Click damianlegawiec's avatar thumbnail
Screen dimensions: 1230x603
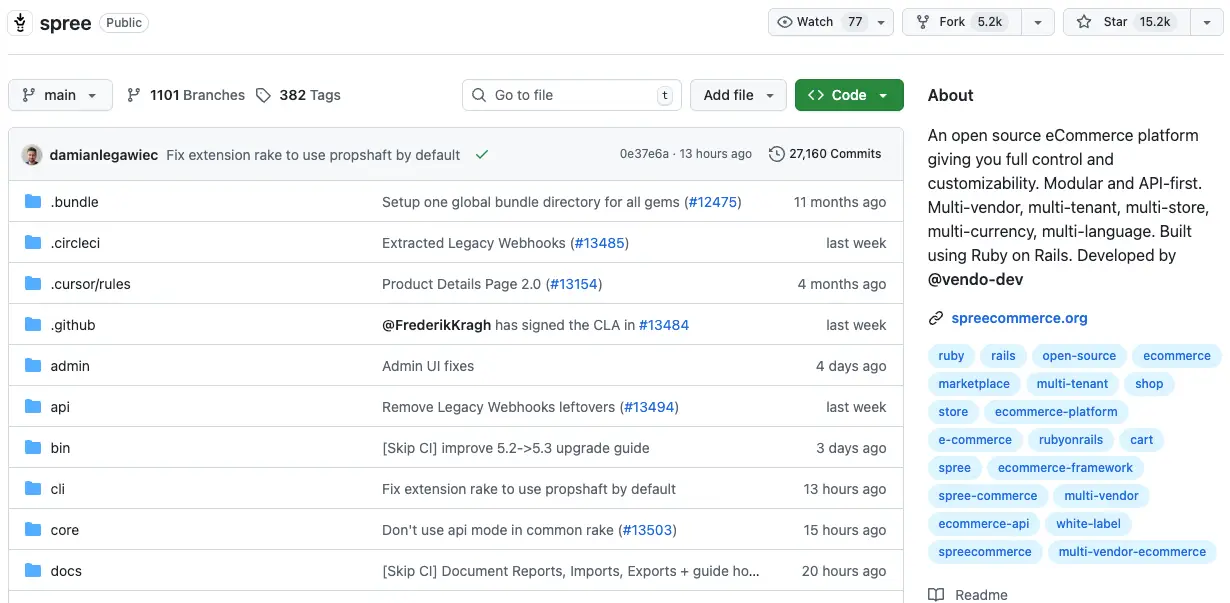pos(32,155)
